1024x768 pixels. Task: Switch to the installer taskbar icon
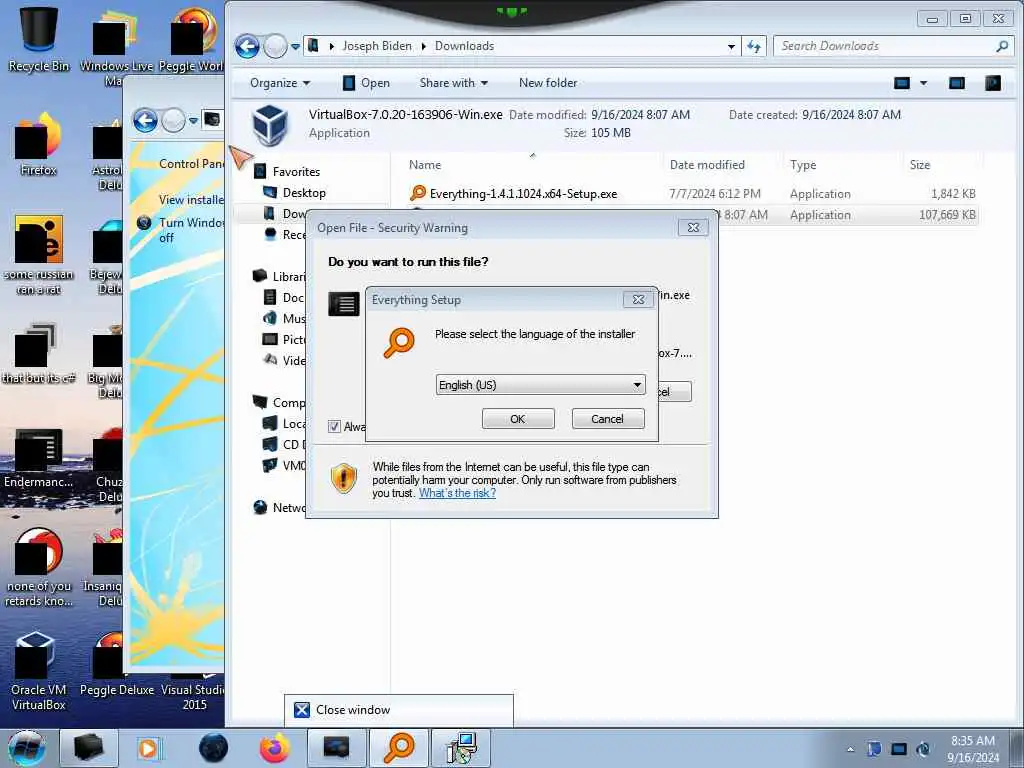(461, 748)
